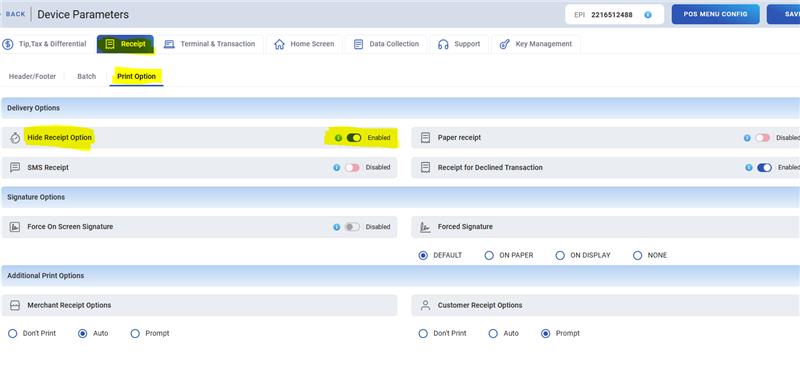Open the Tip,Tax & Differential tab
Image resolution: width=800 pixels, height=390 pixels.
click(x=46, y=44)
